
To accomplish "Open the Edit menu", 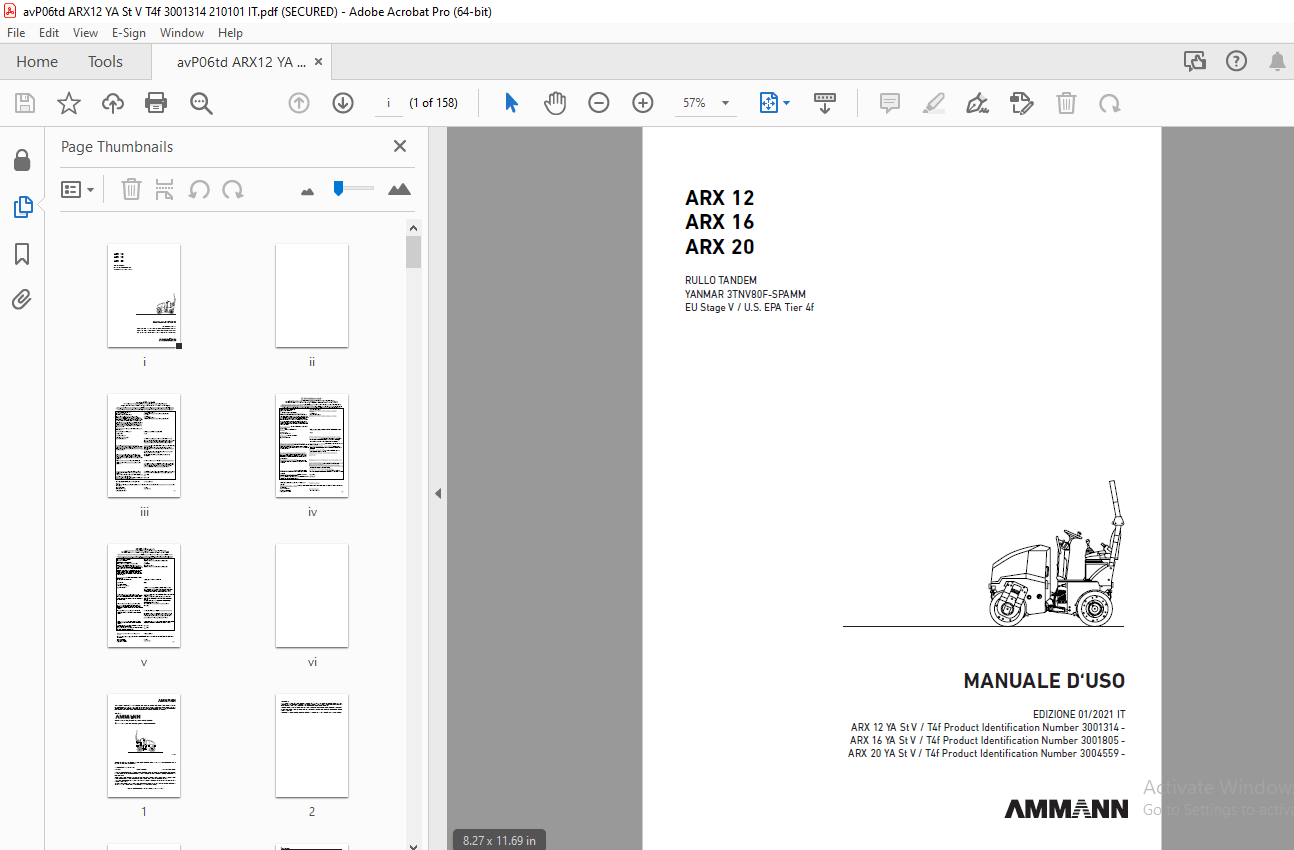I will pos(49,33).
